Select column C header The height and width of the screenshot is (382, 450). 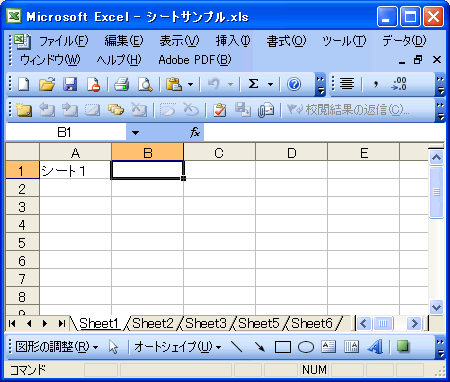click(219, 153)
